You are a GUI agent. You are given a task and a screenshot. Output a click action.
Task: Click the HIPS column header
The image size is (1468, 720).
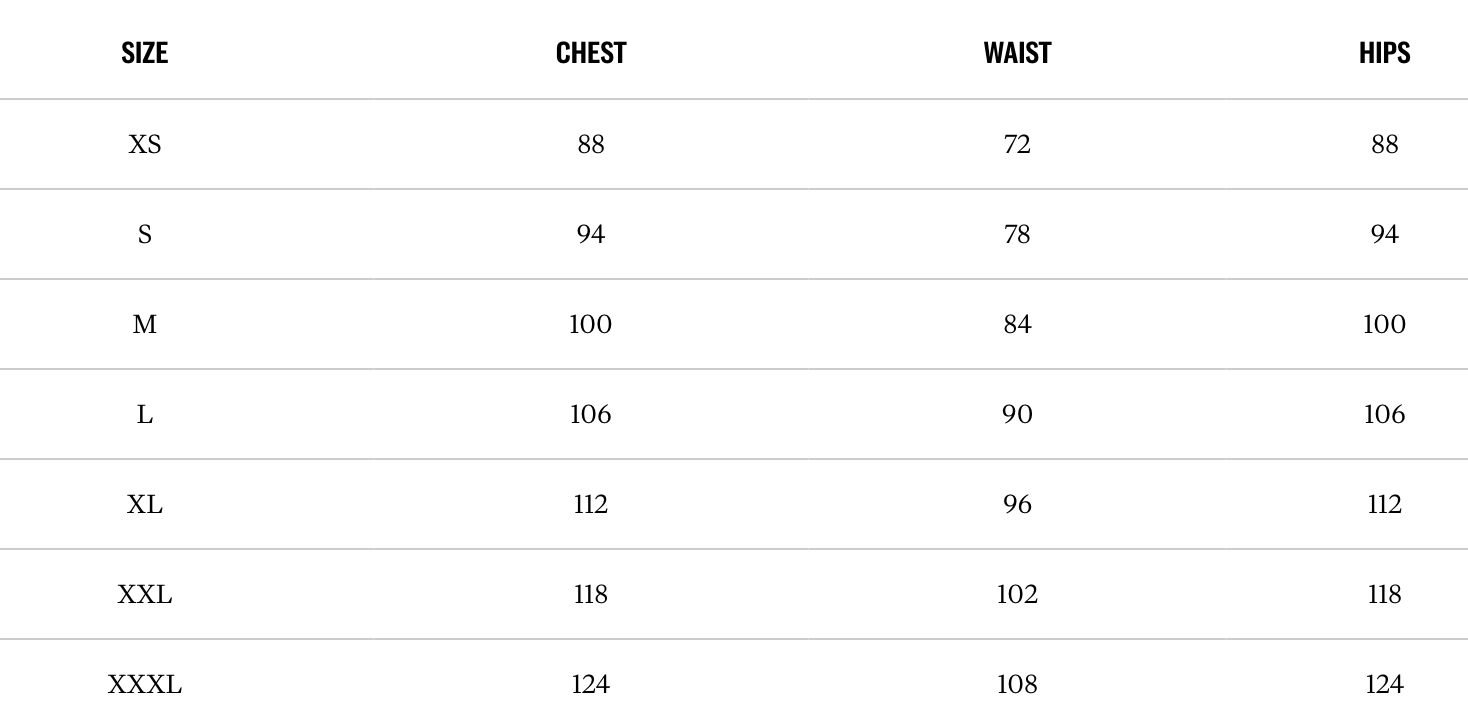[x=1384, y=53]
